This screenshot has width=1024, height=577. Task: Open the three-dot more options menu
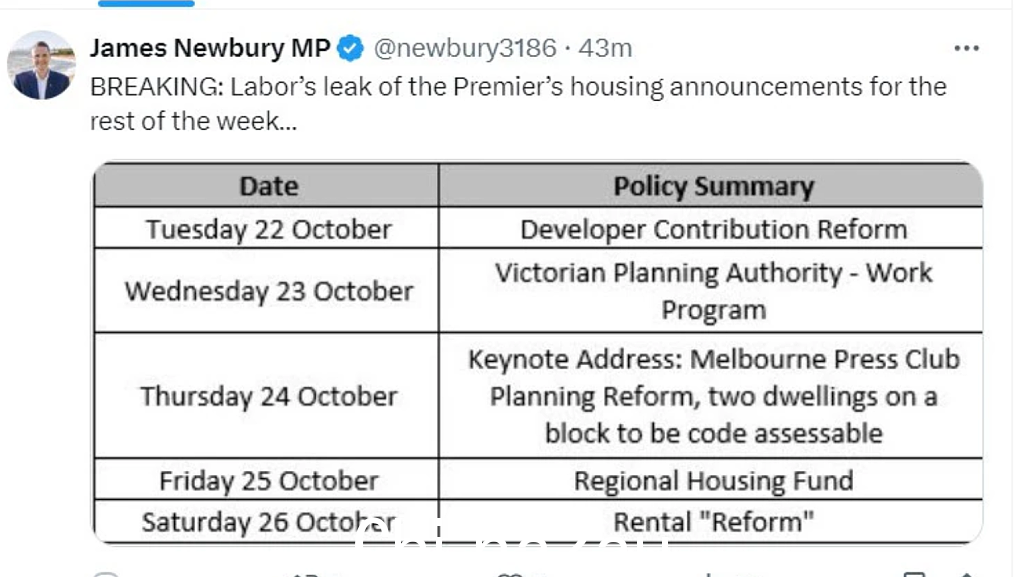pyautogui.click(x=966, y=48)
